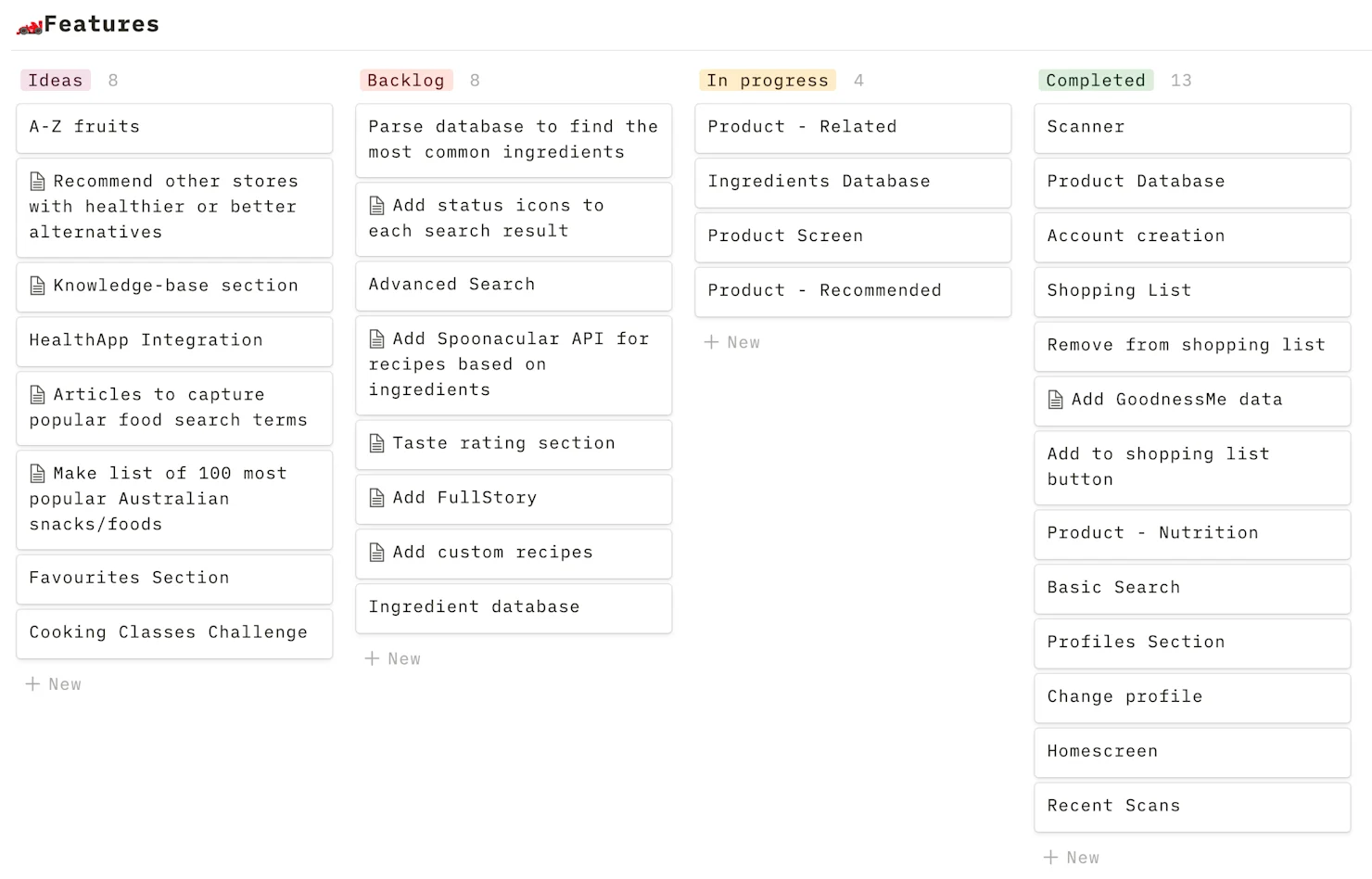The image size is (1372, 879).
Task: Select the green Completed column tag
Action: point(1096,81)
